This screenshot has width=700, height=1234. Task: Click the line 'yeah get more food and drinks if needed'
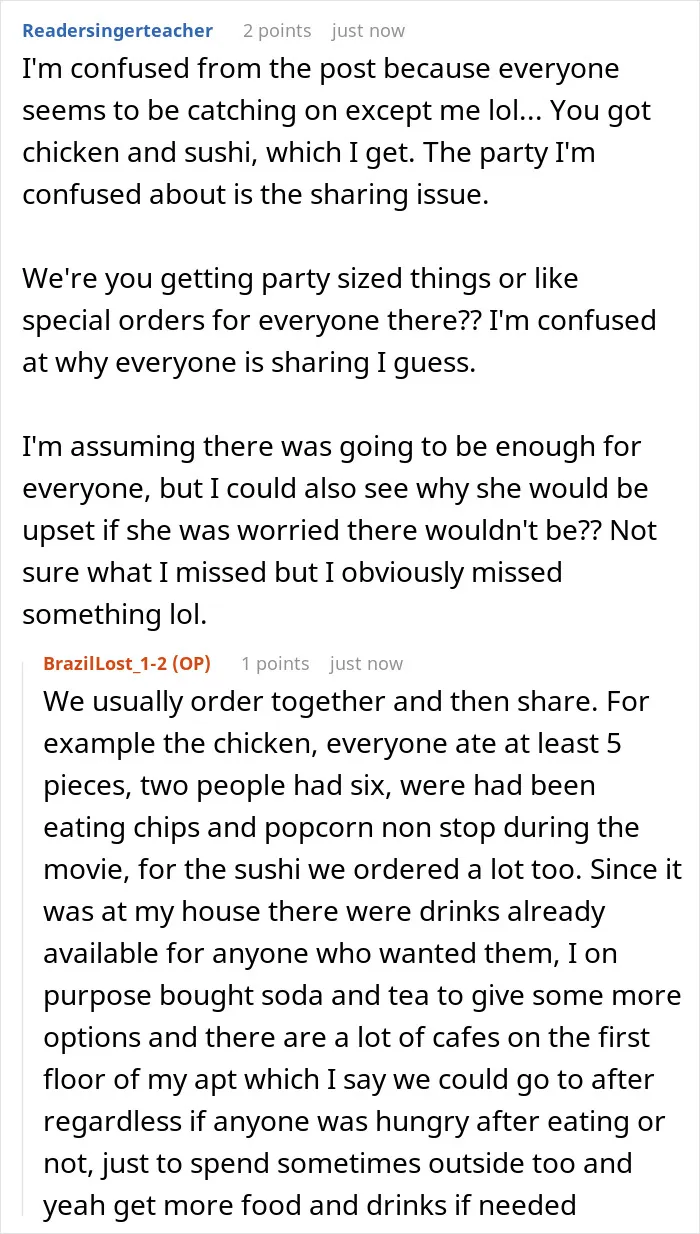[x=310, y=1205]
